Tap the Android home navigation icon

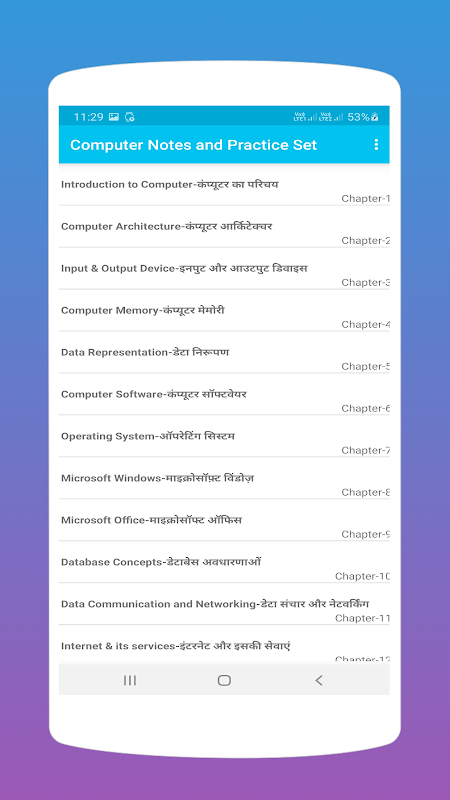(224, 680)
